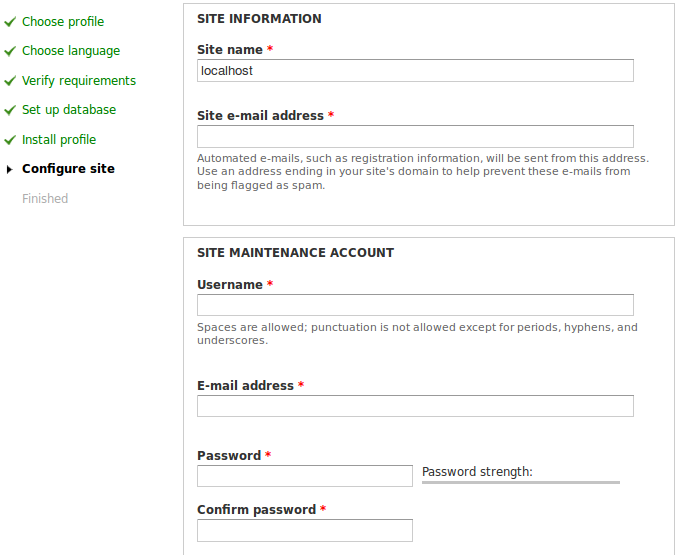Select the Verify requirements step label

(x=79, y=81)
